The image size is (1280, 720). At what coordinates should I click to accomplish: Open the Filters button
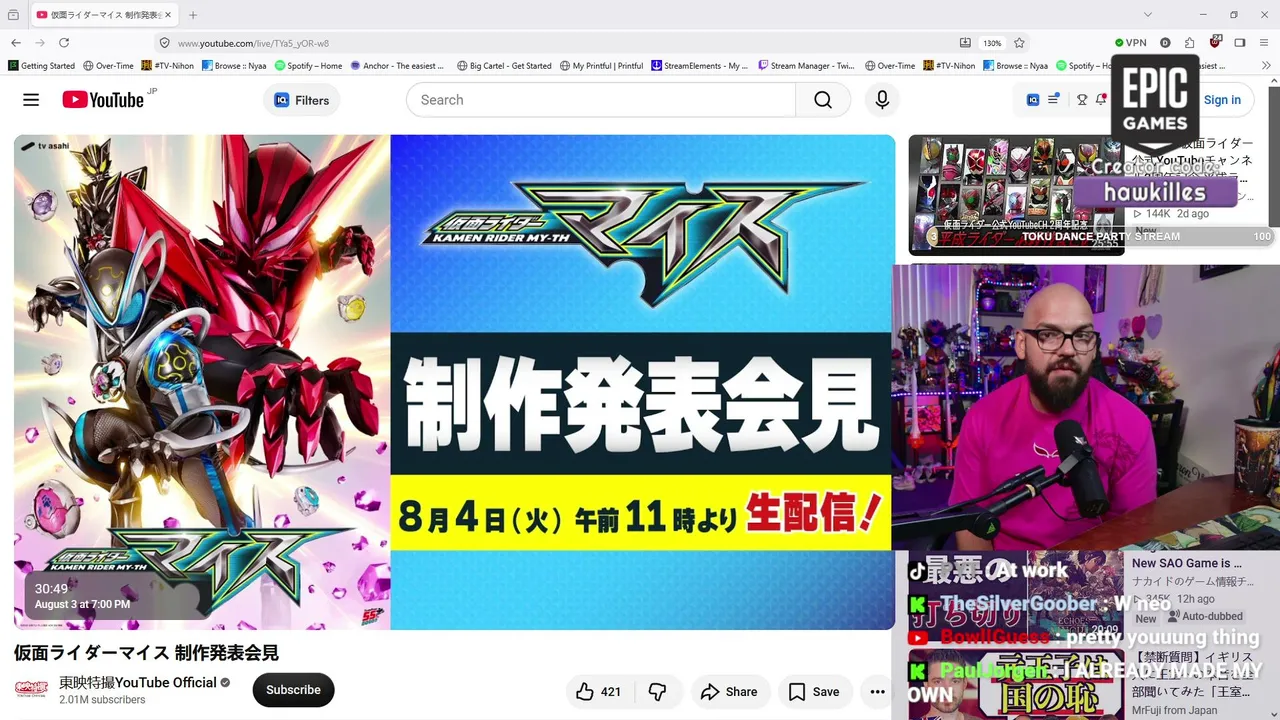(x=301, y=100)
